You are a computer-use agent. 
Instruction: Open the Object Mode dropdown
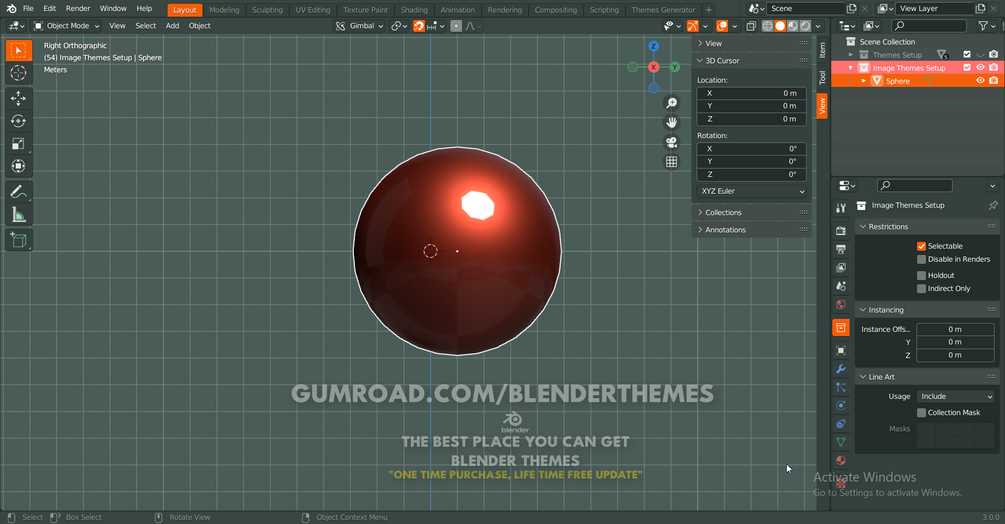coord(67,26)
